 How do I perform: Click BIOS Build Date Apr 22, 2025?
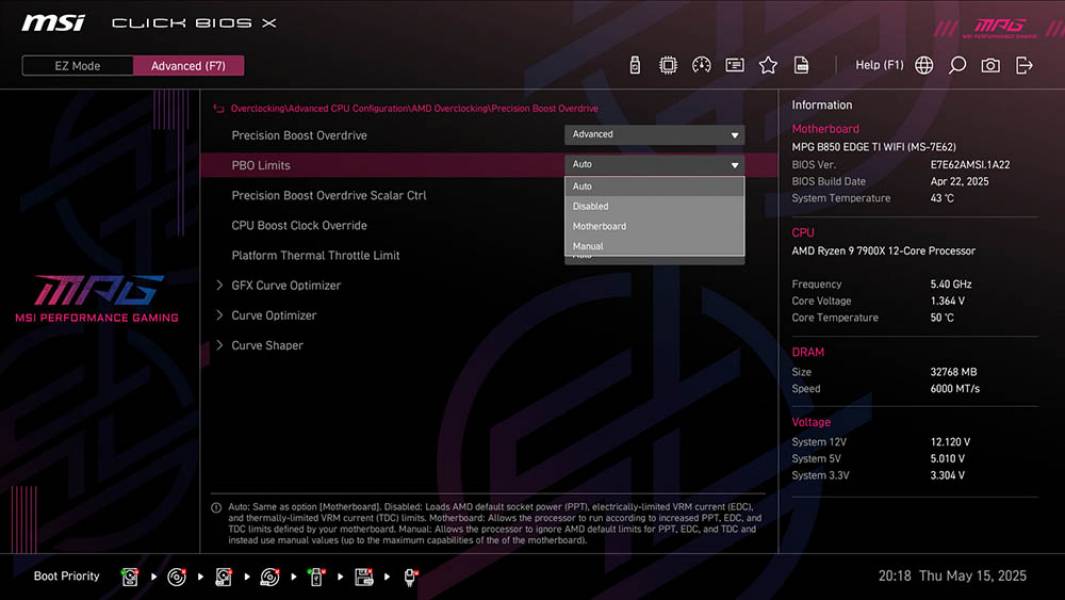pos(959,181)
